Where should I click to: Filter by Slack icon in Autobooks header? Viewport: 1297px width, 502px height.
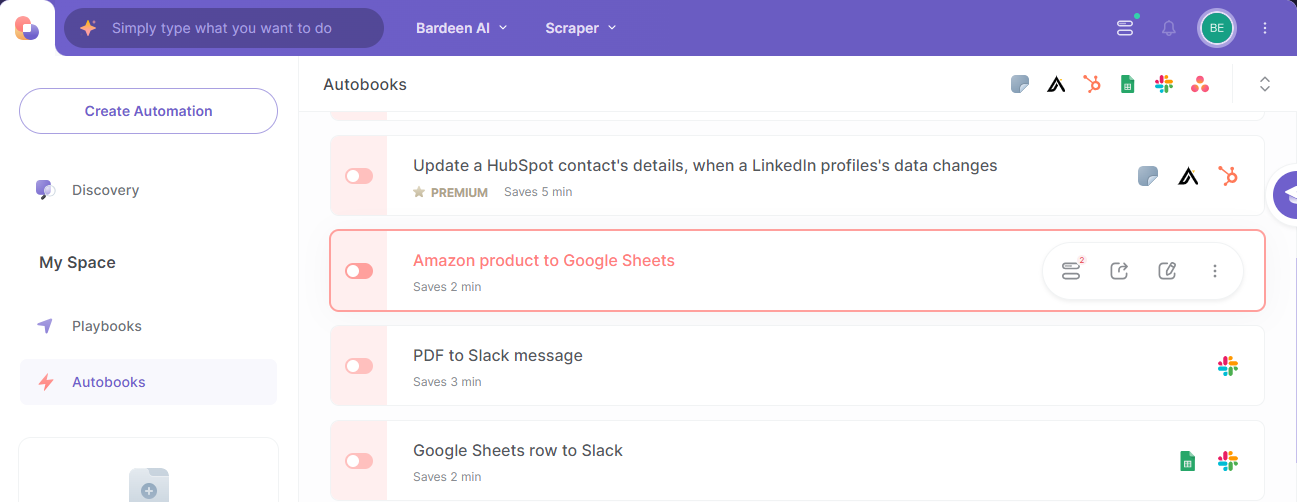coord(1164,85)
